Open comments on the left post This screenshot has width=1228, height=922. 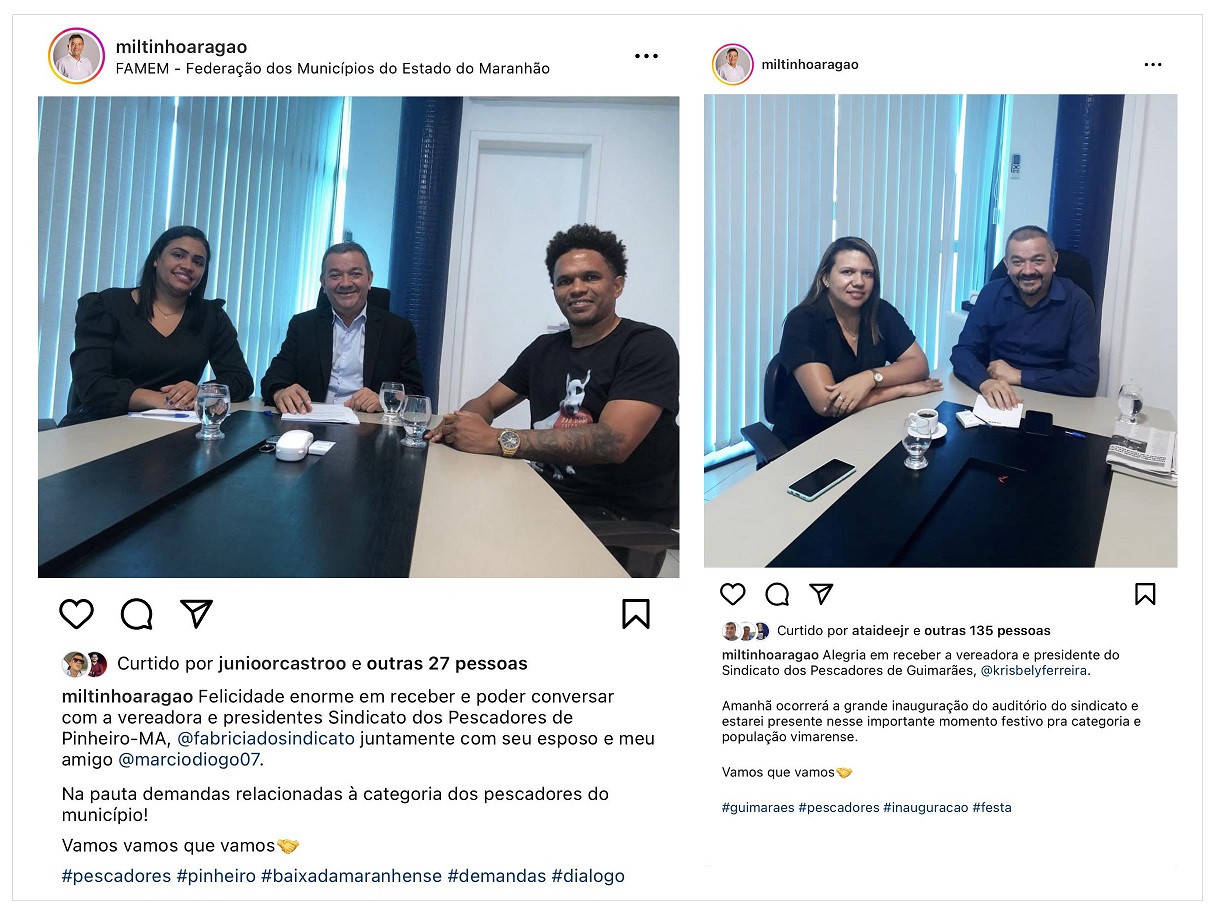(x=137, y=614)
